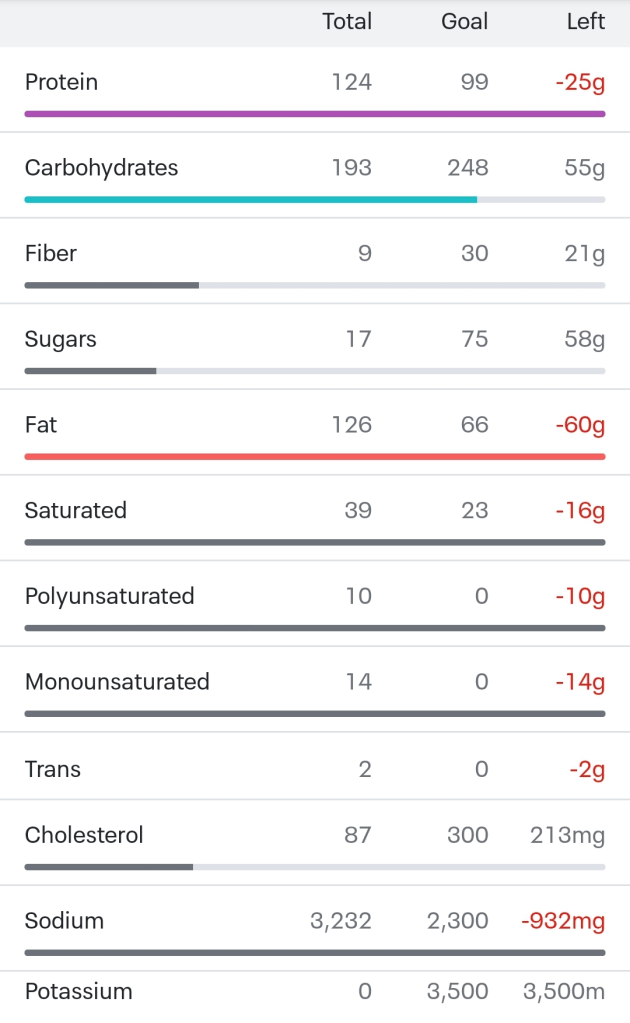Click the purple Protein progress bar
This screenshot has height=1023, width=630.
click(314, 114)
